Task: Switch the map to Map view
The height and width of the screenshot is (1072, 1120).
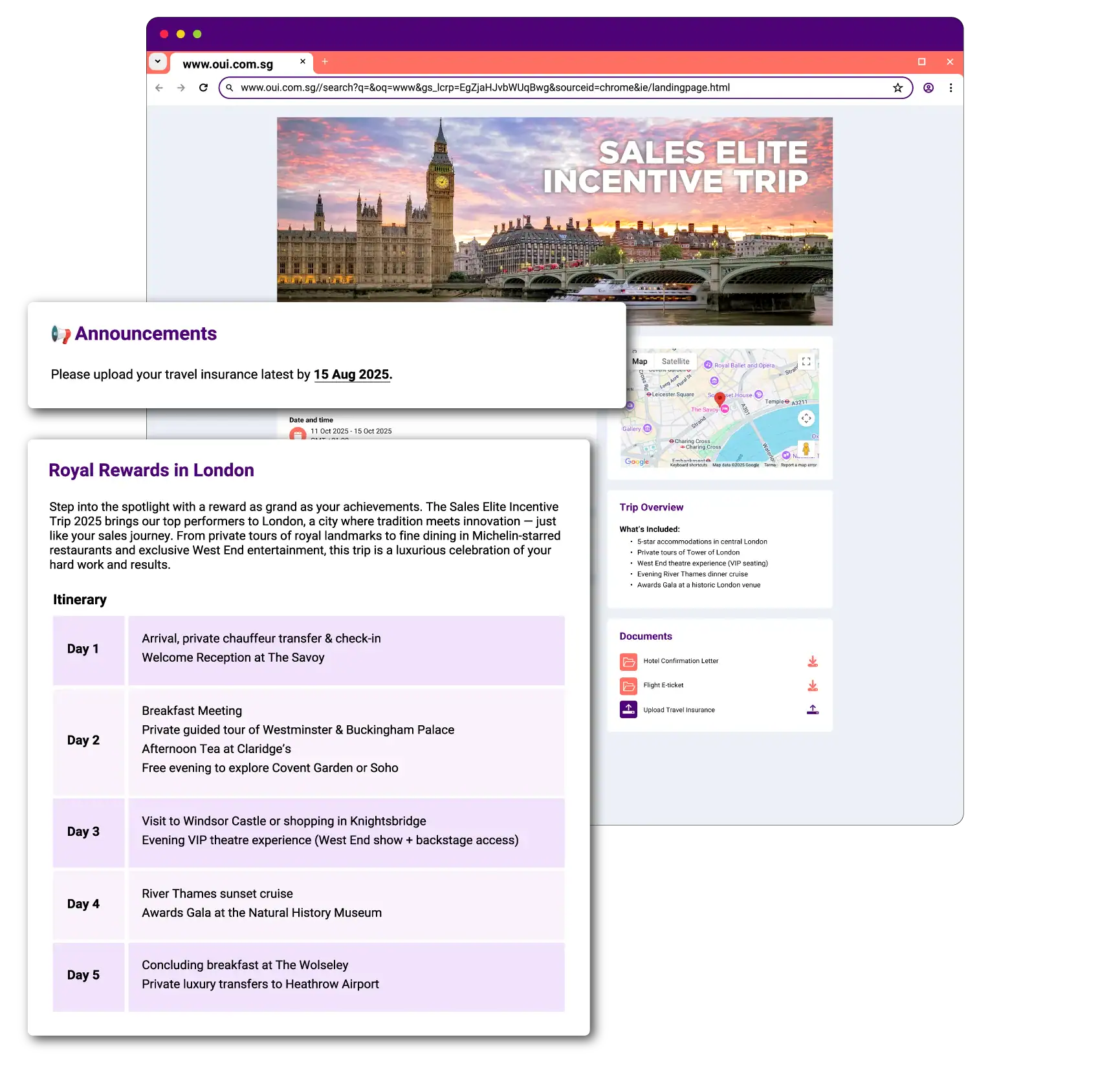Action: coord(639,362)
